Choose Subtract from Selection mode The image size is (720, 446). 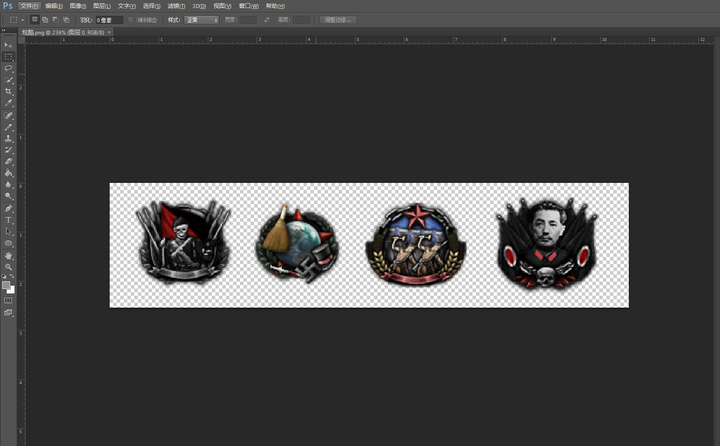[x=56, y=20]
